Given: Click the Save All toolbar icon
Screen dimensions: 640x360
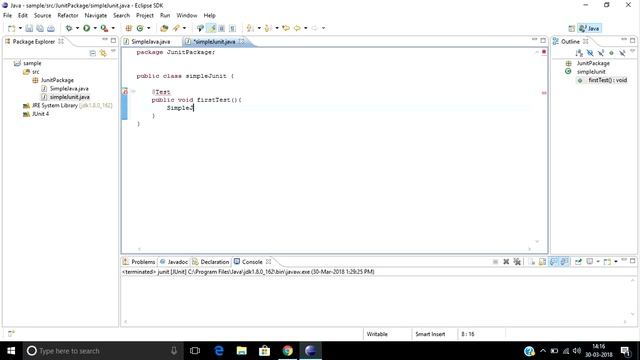Looking at the screenshot, I should click(x=40, y=28).
